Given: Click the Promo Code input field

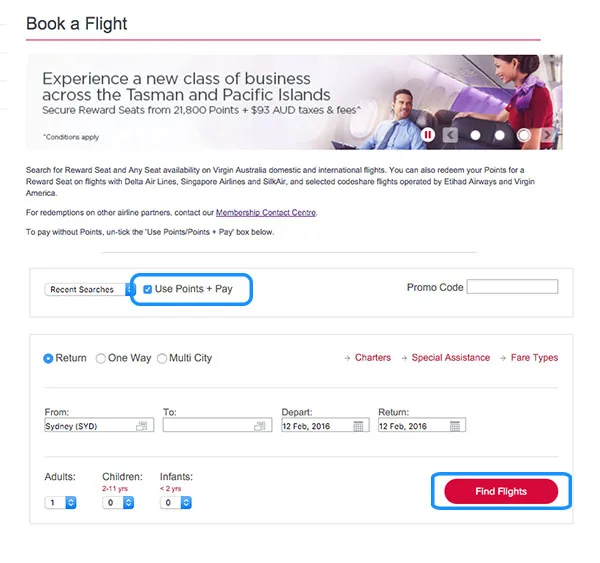Looking at the screenshot, I should [512, 287].
